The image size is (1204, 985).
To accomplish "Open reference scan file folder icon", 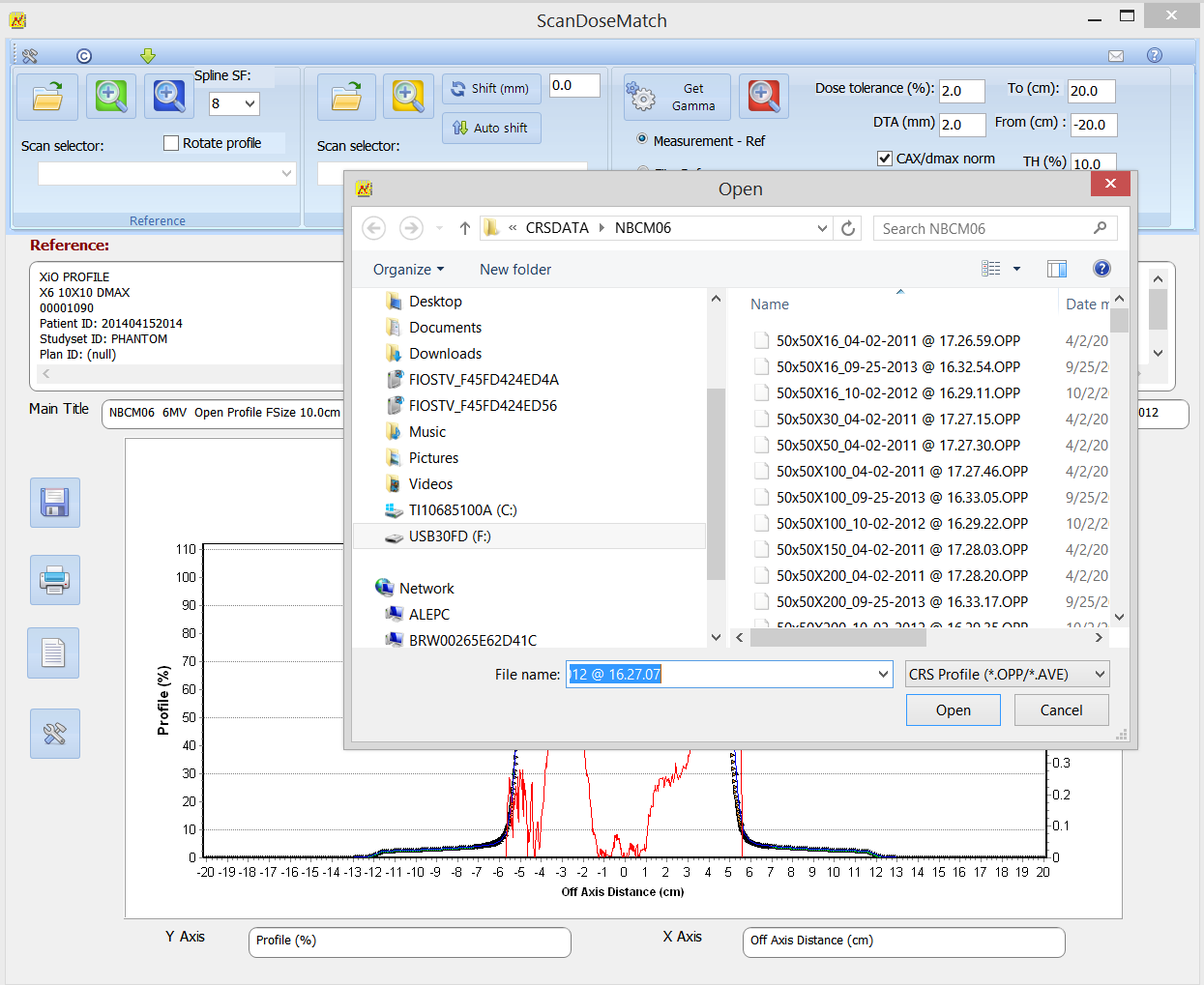I will coord(47,97).
